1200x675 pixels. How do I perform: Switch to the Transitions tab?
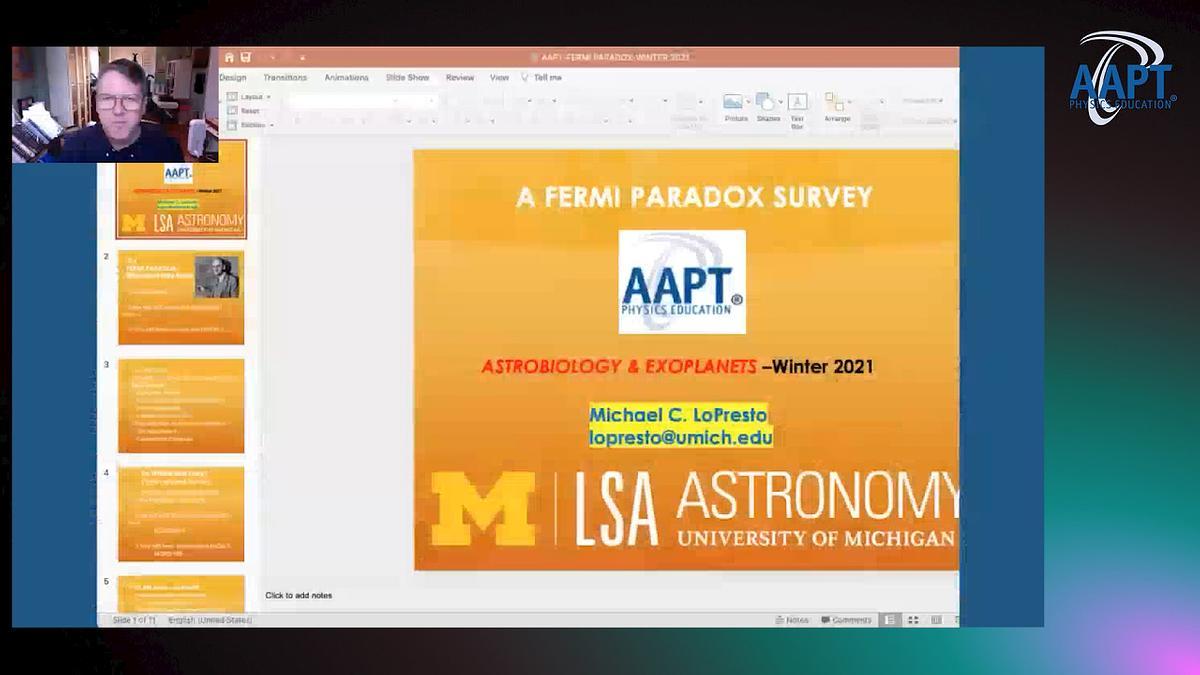click(x=286, y=77)
